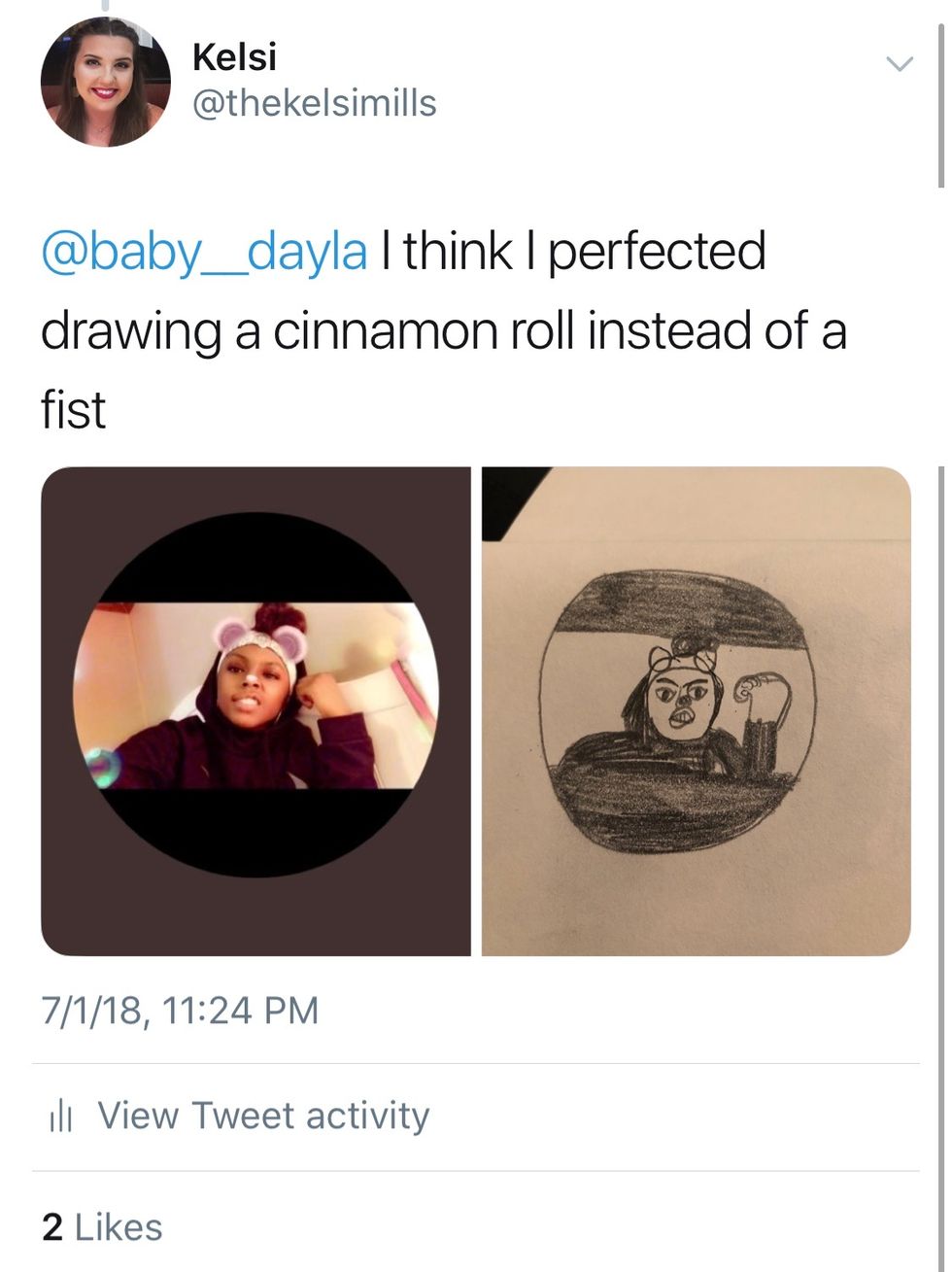Tap the bubble at the photo's left edge
This screenshot has height=1272, width=952.
coord(104,768)
